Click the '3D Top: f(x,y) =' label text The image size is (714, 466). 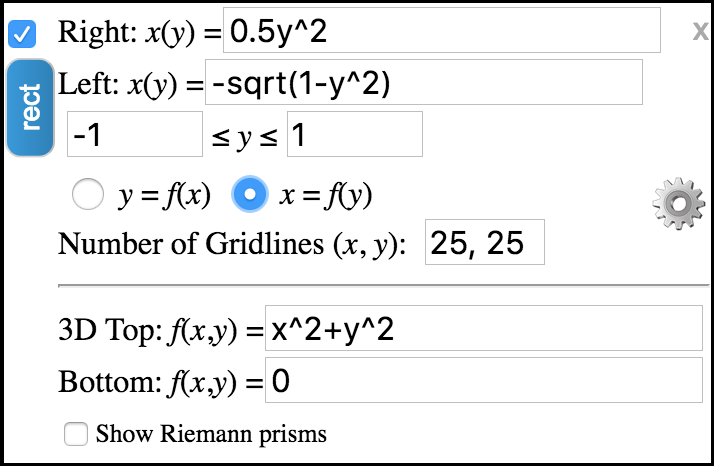click(x=161, y=330)
